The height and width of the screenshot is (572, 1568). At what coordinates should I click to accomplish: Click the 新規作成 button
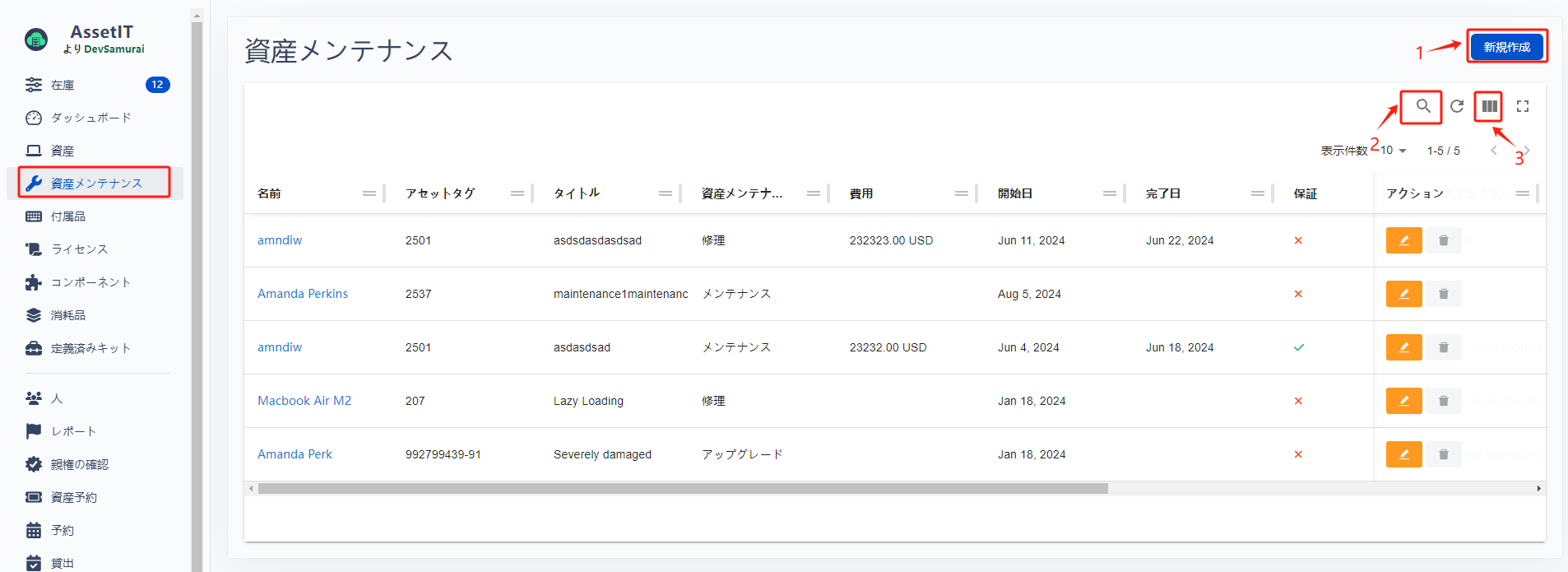[1506, 47]
